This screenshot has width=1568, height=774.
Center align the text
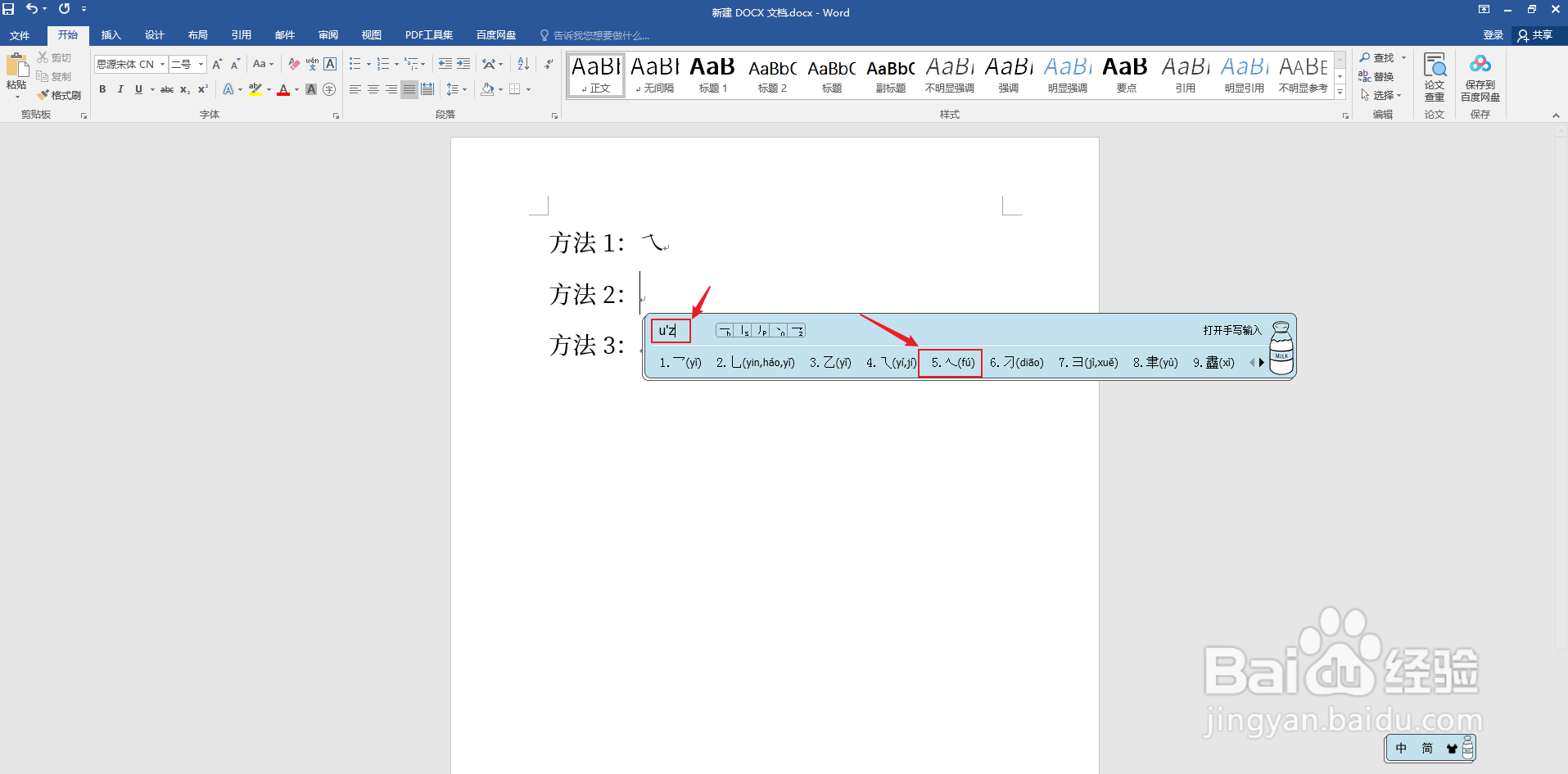click(373, 89)
